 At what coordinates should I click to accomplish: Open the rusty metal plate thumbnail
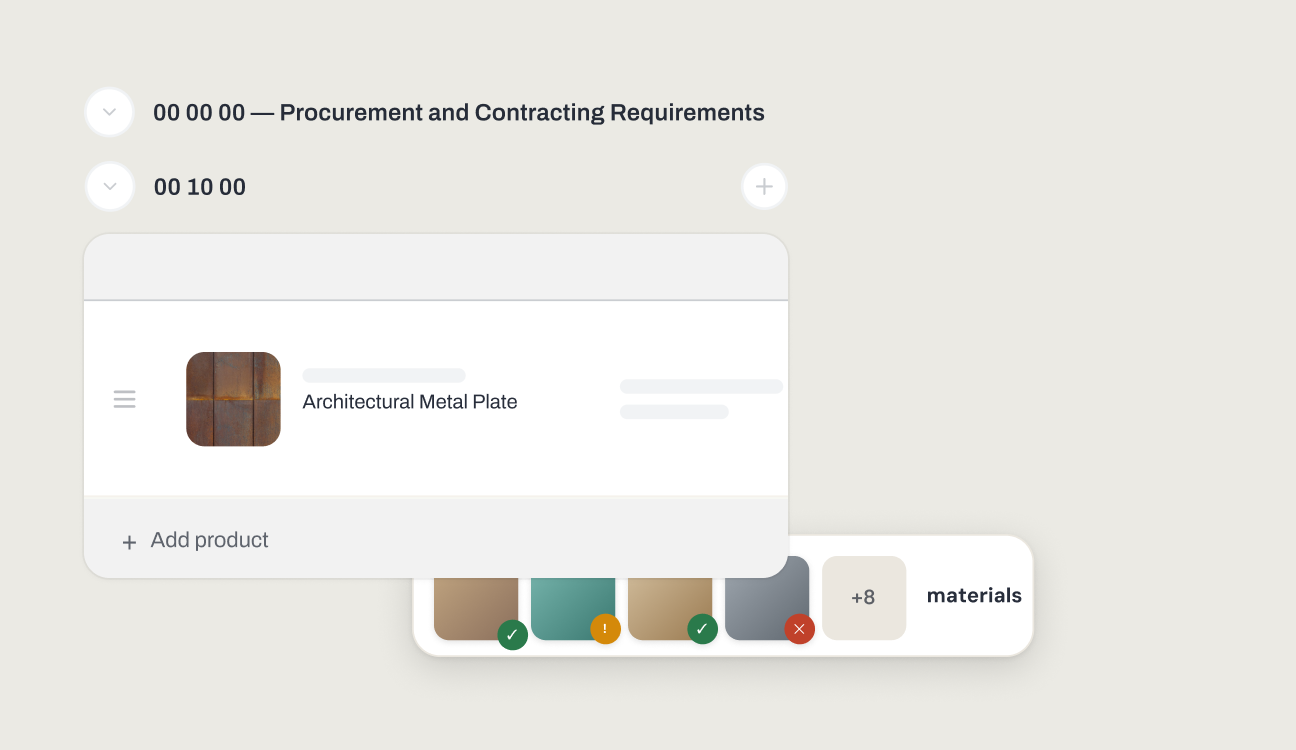[x=233, y=399]
